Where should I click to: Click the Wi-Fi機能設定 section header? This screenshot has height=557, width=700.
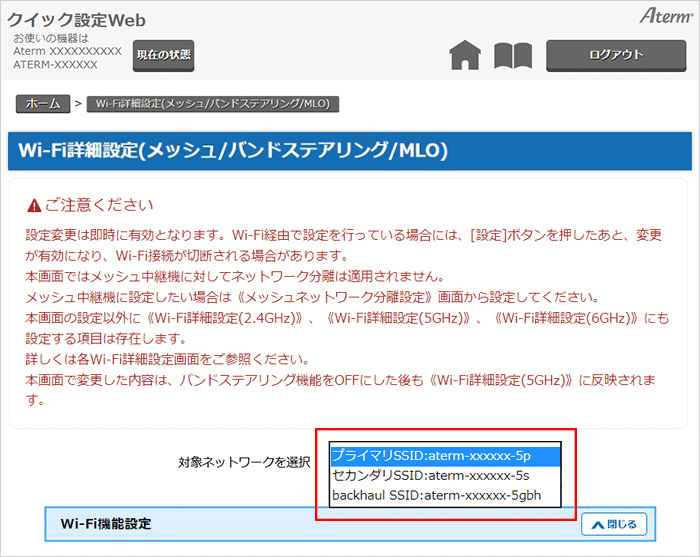[106, 524]
